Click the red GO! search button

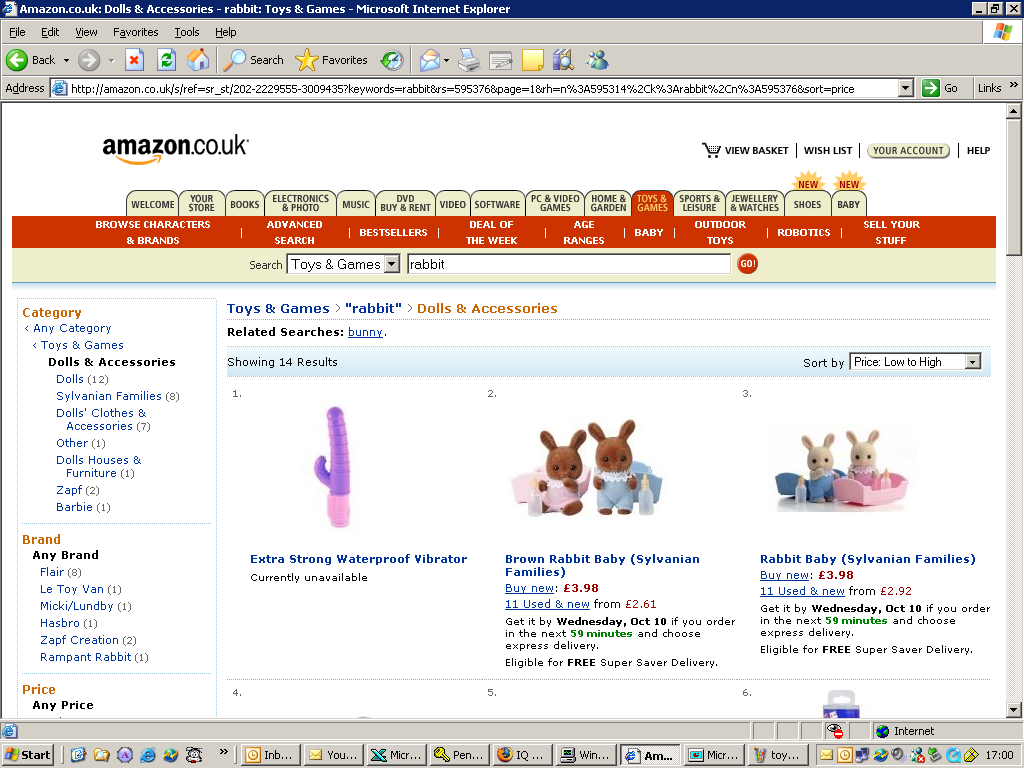click(x=747, y=264)
